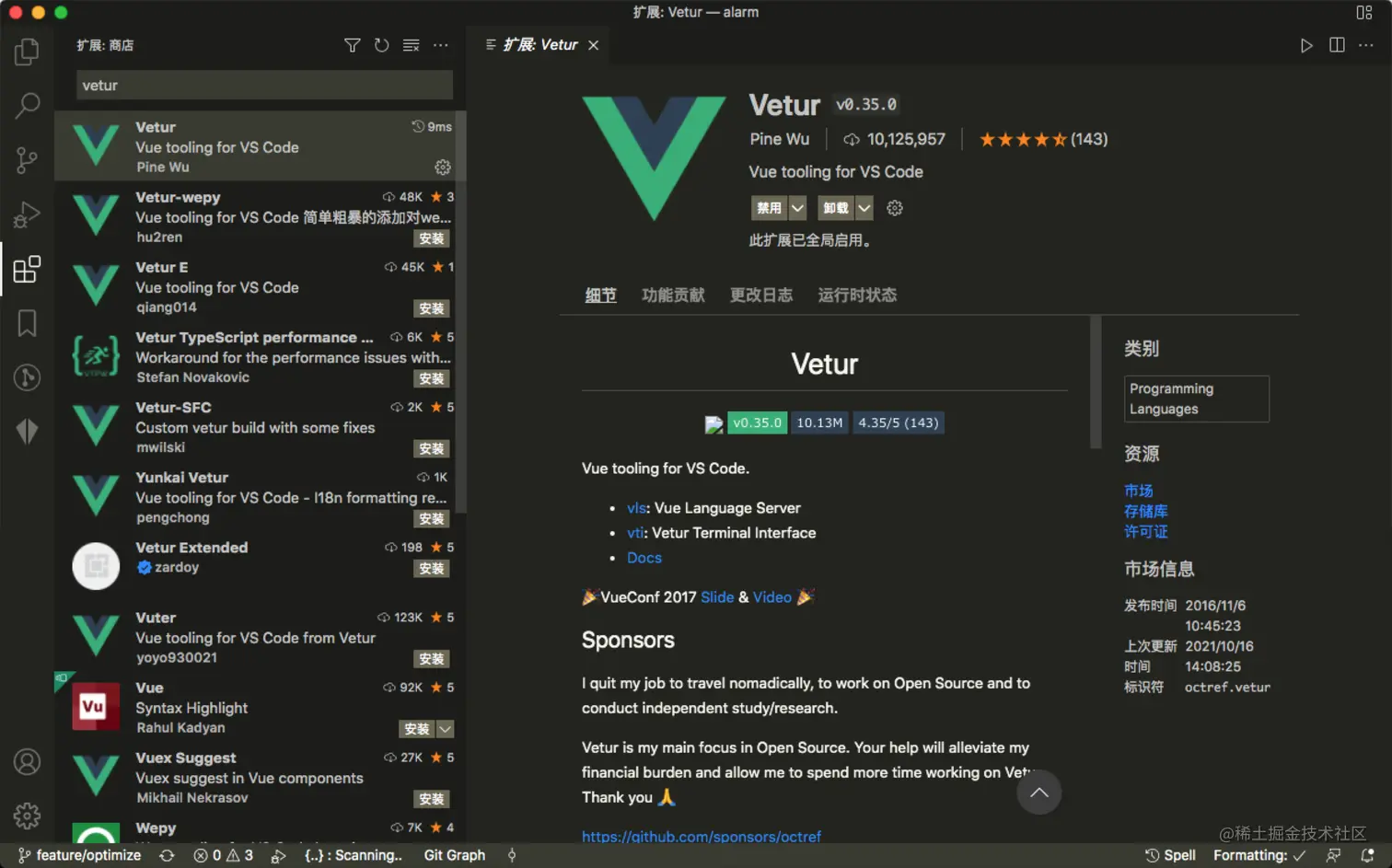Open Run and Debug view

click(x=27, y=214)
